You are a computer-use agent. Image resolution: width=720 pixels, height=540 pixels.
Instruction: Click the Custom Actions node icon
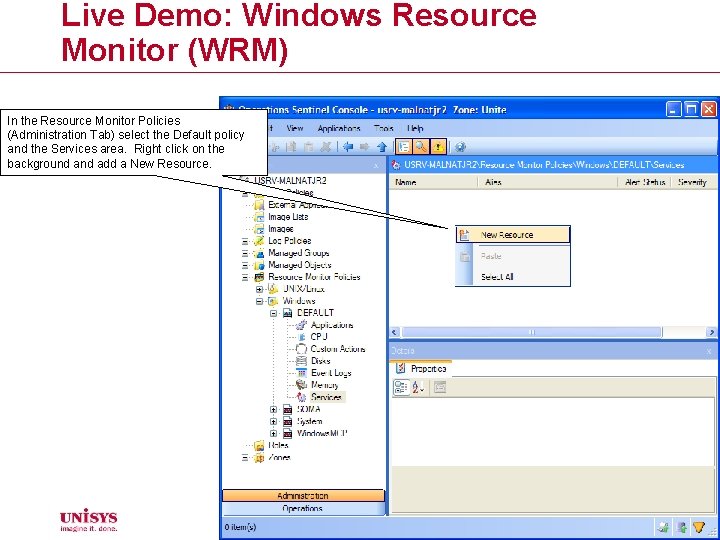[x=301, y=349]
